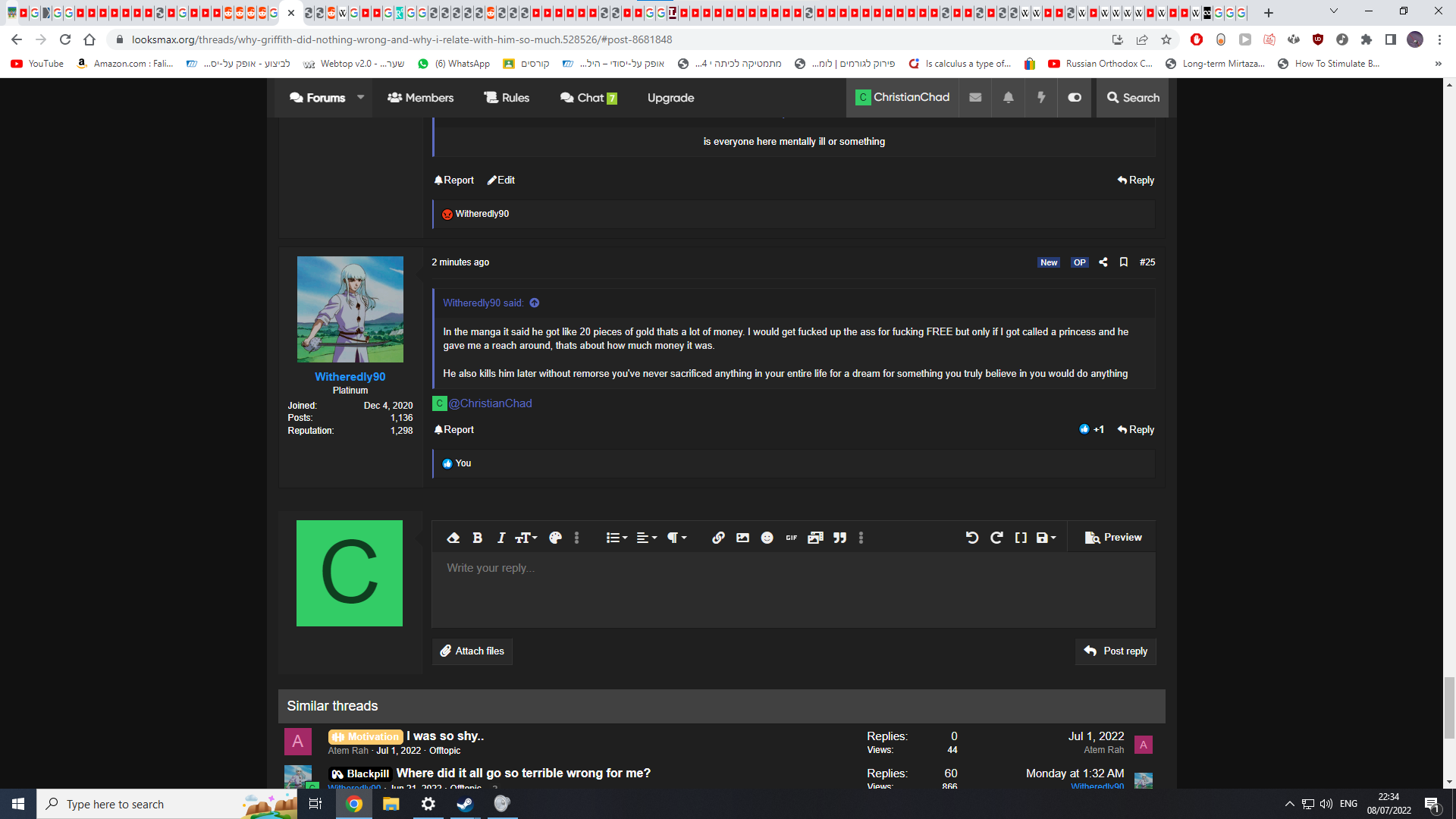Image resolution: width=1456 pixels, height=819 pixels.
Task: Open Witheredly90 profile username link
Action: [350, 377]
